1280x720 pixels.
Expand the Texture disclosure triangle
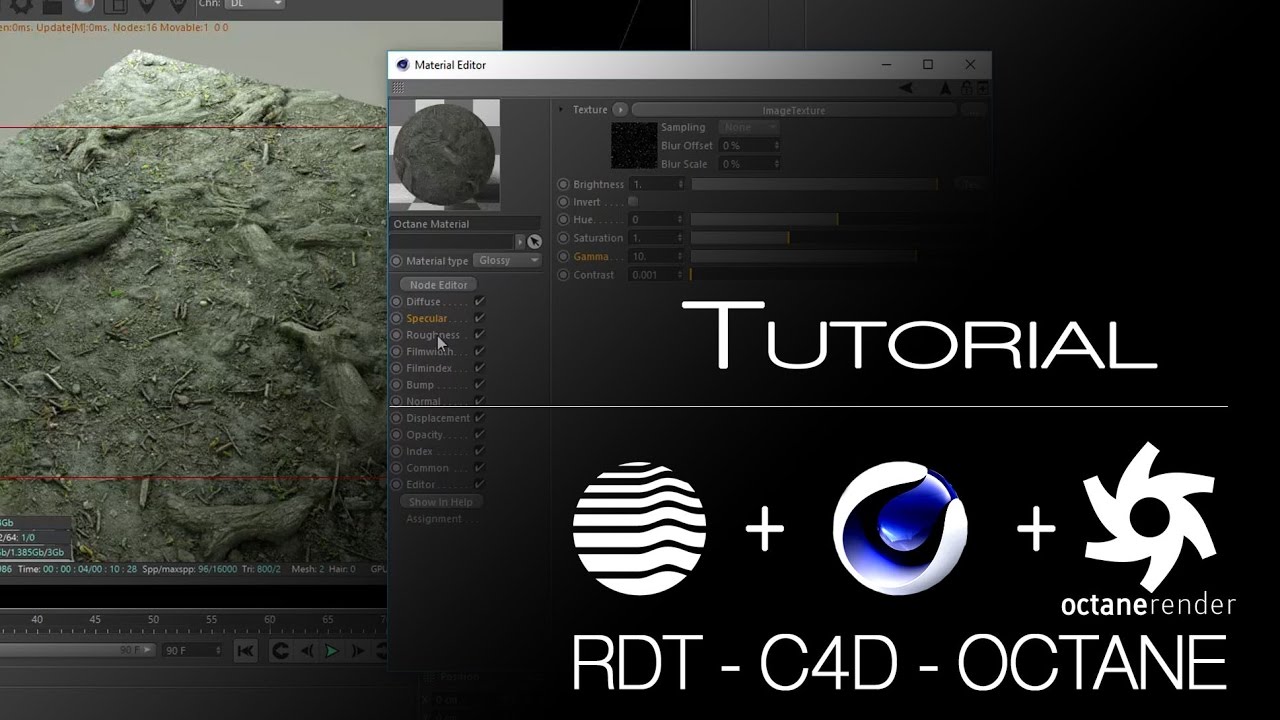[562, 110]
